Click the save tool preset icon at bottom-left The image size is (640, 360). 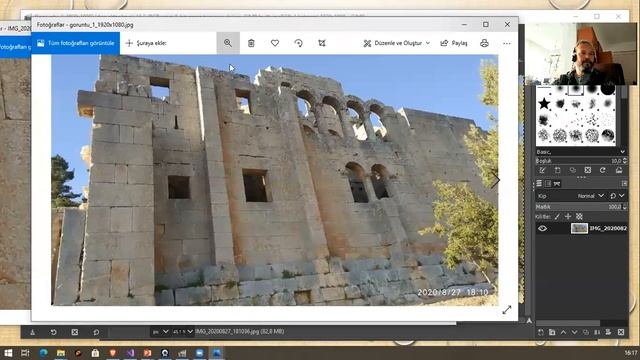click(32, 332)
